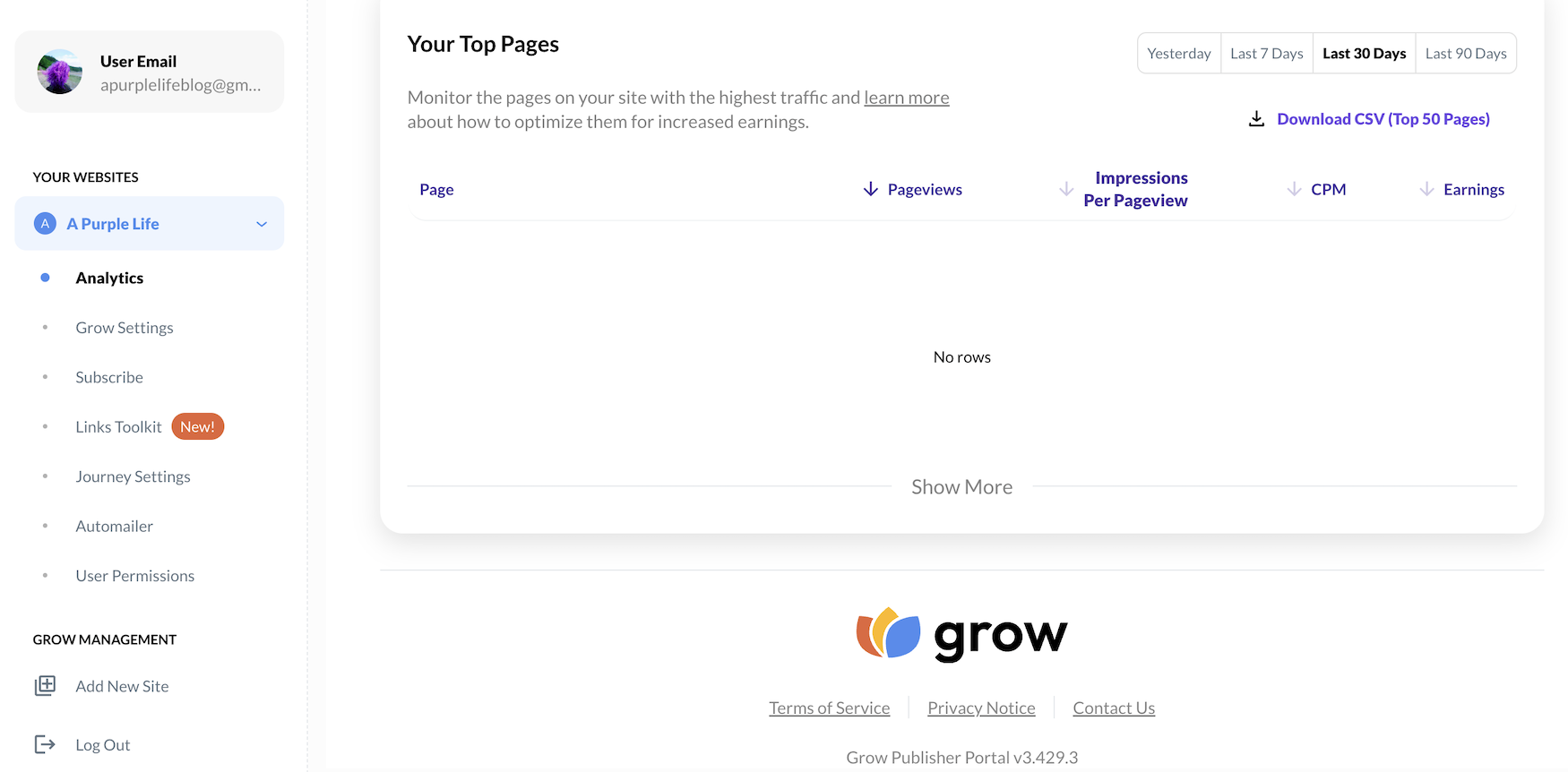Open the Privacy Notice link
Screen dimensions: 1568x772
tap(981, 708)
